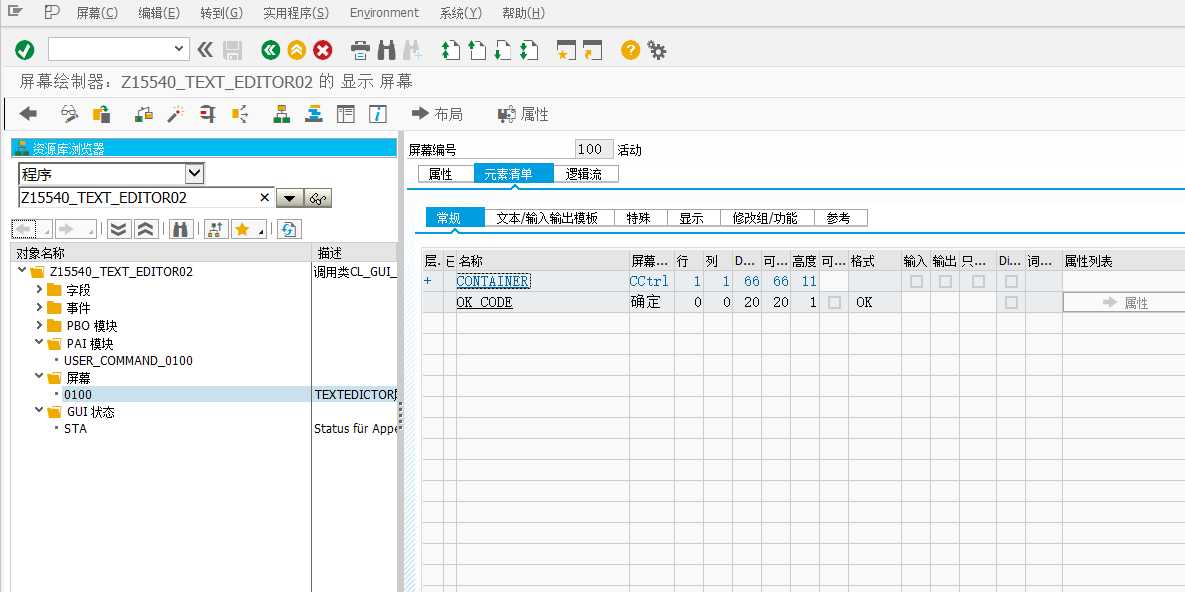The image size is (1185, 592).
Task: Click the Z15540_TEXT_EDITOR02 program name field
Action: 138,197
